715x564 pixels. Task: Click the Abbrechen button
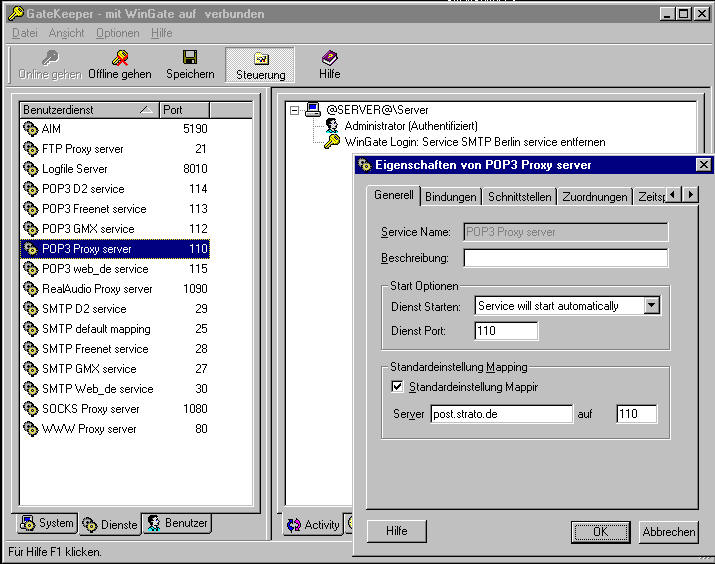coord(668,532)
